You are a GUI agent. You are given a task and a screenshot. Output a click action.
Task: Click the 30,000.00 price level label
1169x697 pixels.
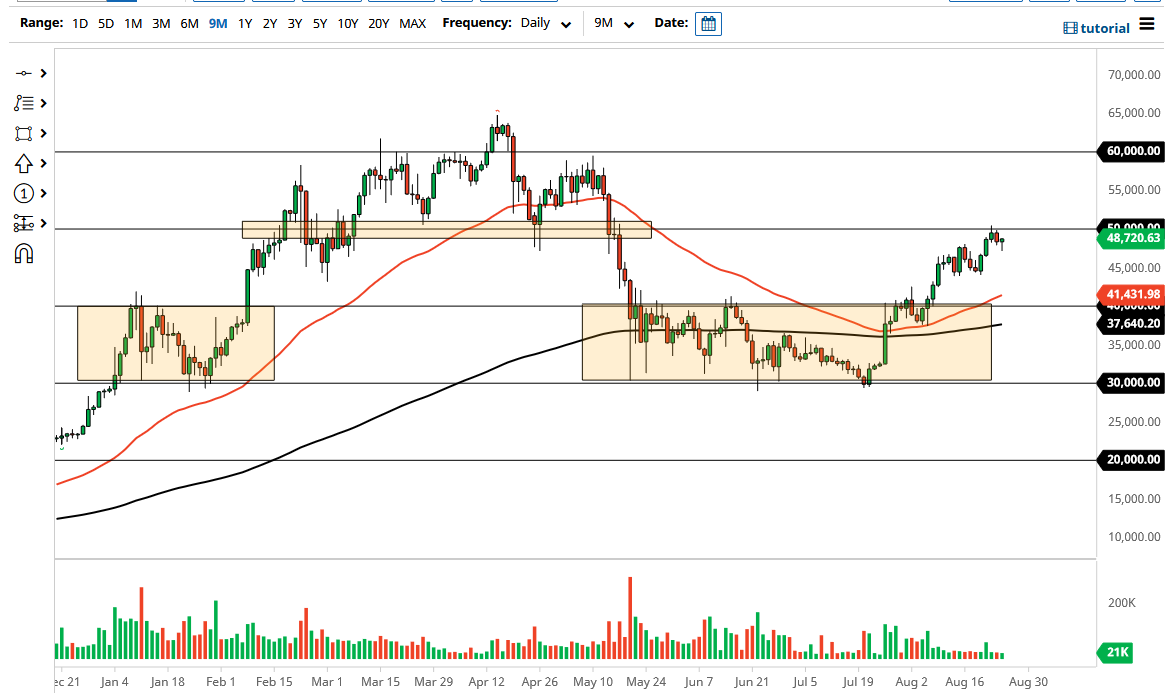pos(1130,382)
